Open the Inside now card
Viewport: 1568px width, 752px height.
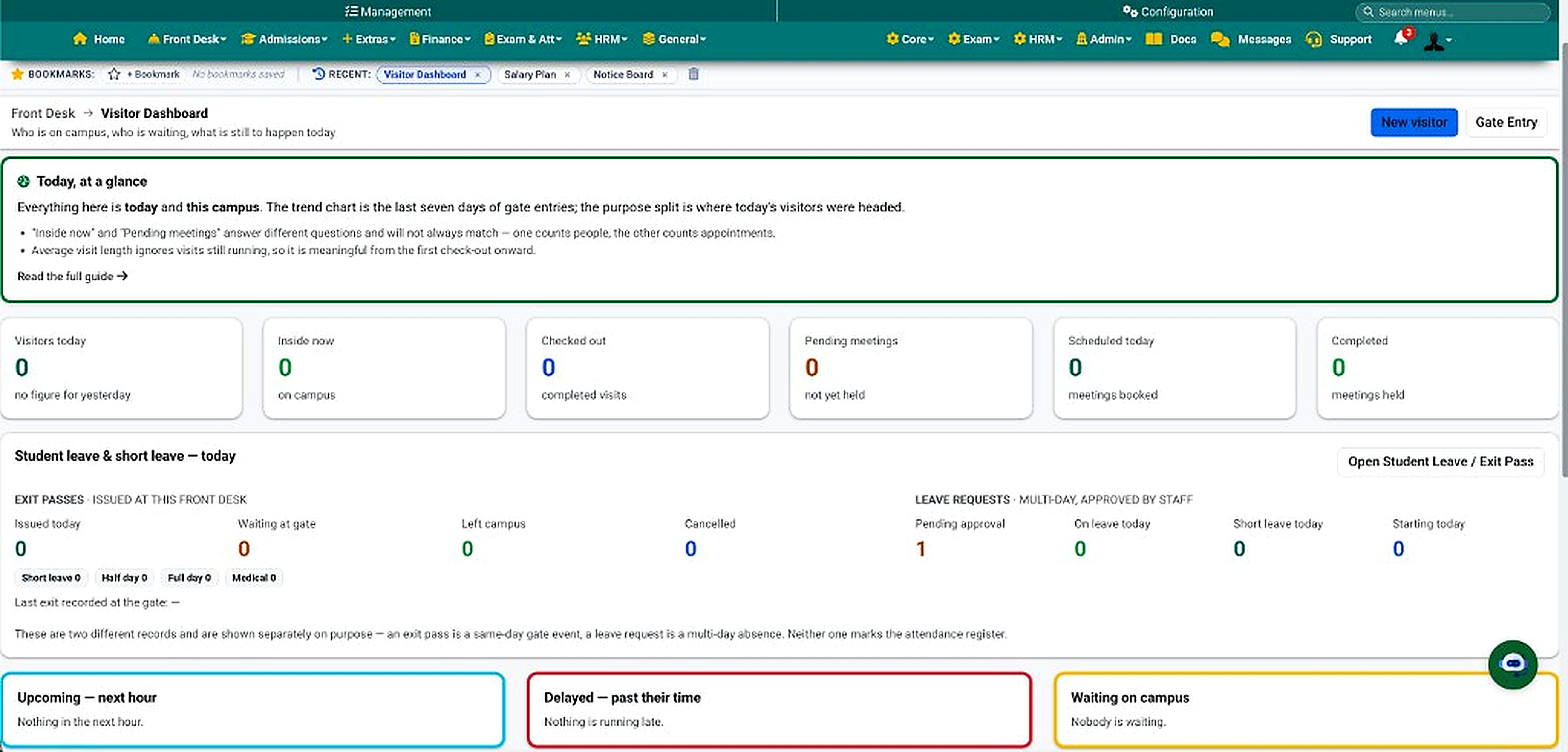click(x=384, y=369)
